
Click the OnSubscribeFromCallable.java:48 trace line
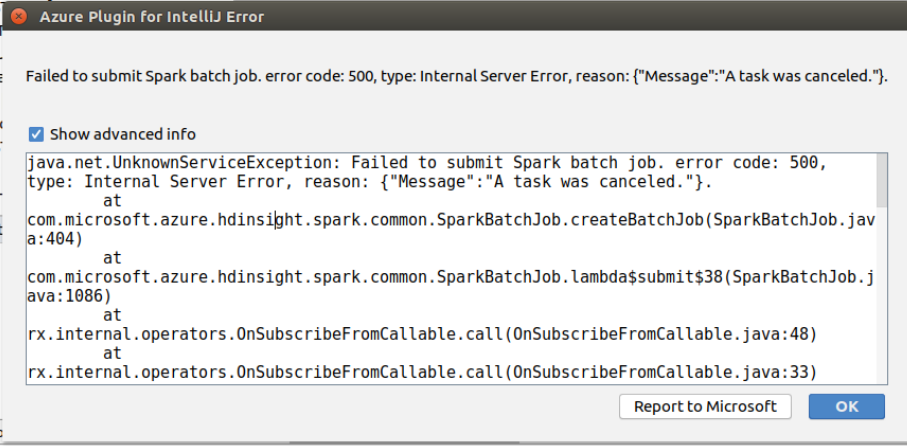422,334
